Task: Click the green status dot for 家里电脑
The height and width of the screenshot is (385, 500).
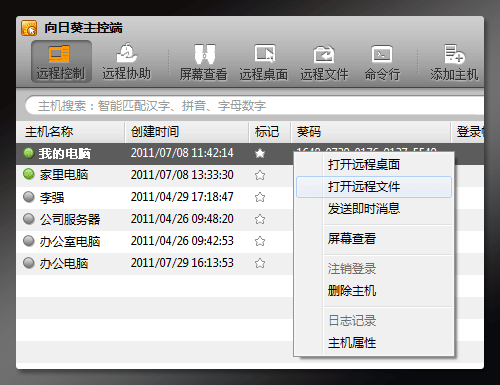Action: (x=29, y=174)
